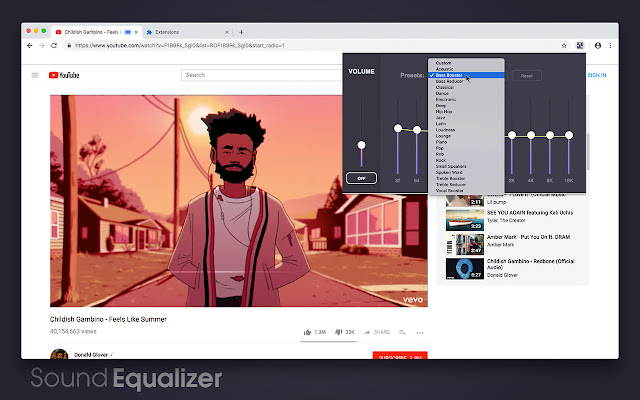The height and width of the screenshot is (400, 640).
Task: Toggle the equalizer OFF button
Action: click(x=361, y=178)
